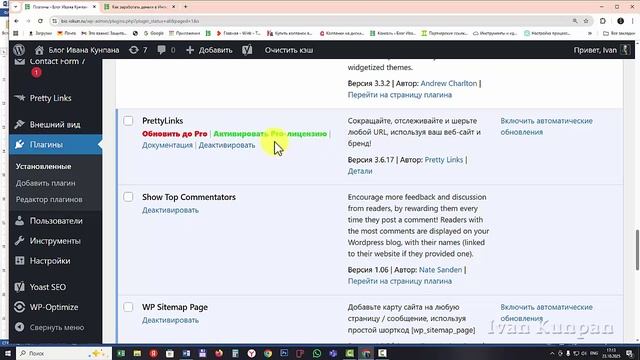Image resolution: width=640 pixels, height=360 pixels.
Task: Open the Добавить menu in admin bar
Action: 209,50
